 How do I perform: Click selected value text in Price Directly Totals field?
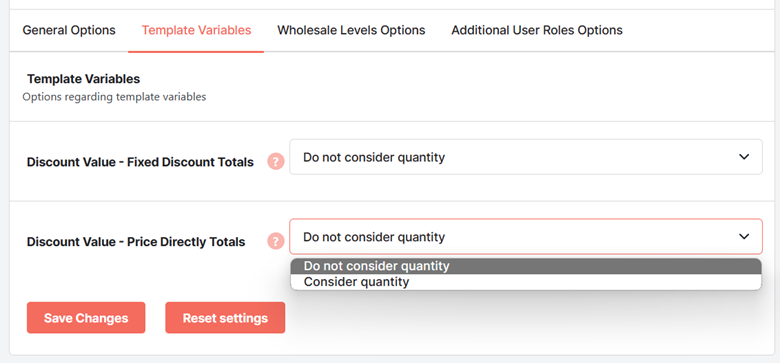click(x=374, y=237)
